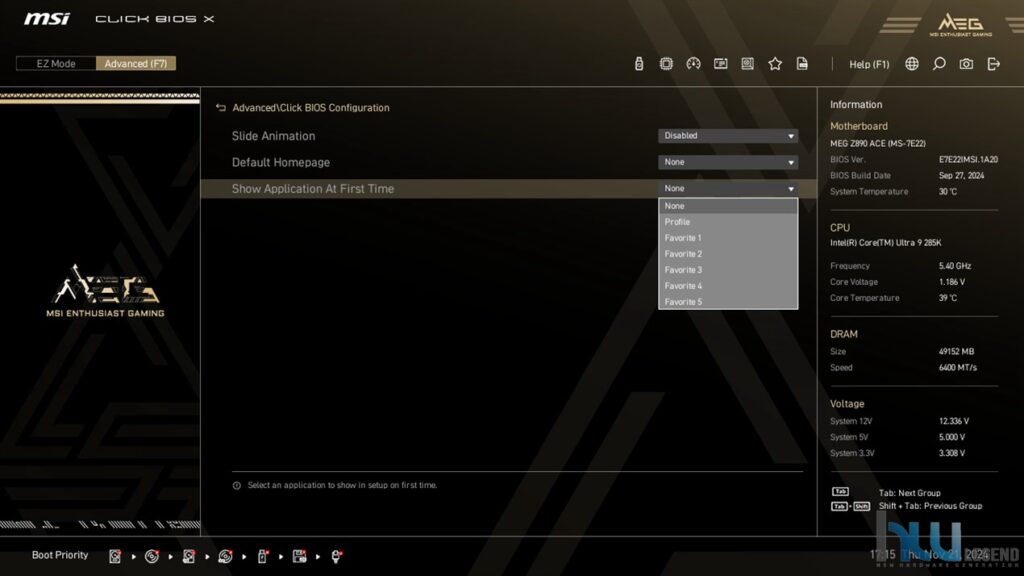Click Shift + Tab: Previous Group hint

tap(930, 506)
